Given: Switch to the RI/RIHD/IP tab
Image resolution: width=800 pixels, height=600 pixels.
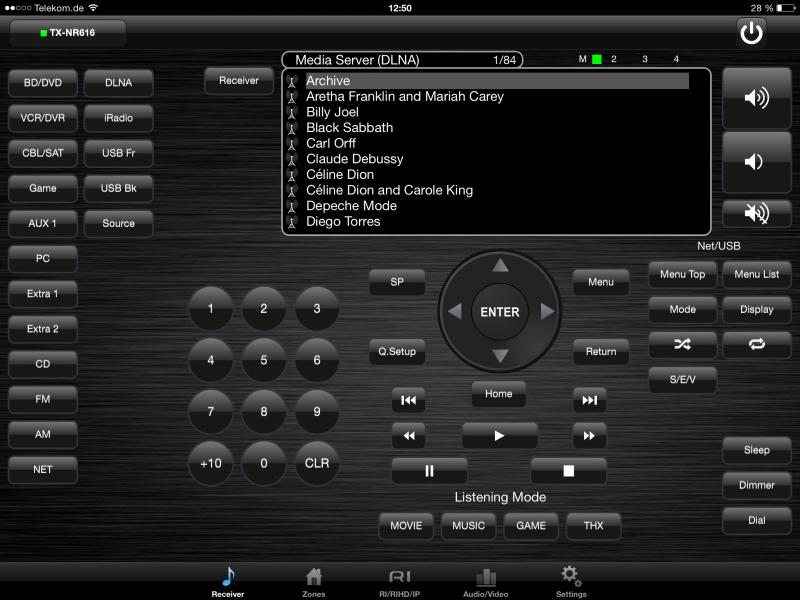Looking at the screenshot, I should [399, 582].
